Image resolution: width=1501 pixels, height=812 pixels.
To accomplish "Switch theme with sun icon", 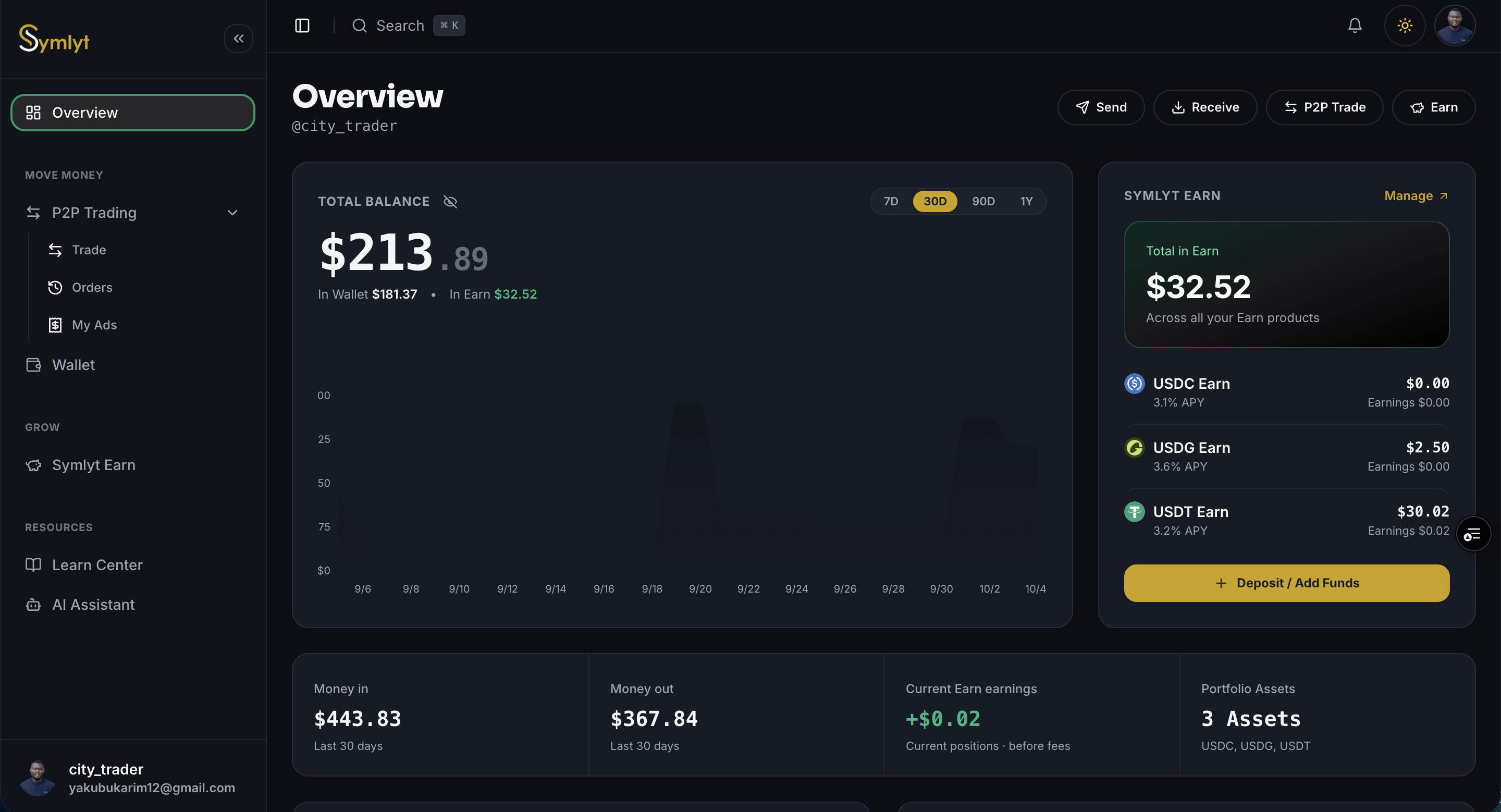I will pos(1405,26).
